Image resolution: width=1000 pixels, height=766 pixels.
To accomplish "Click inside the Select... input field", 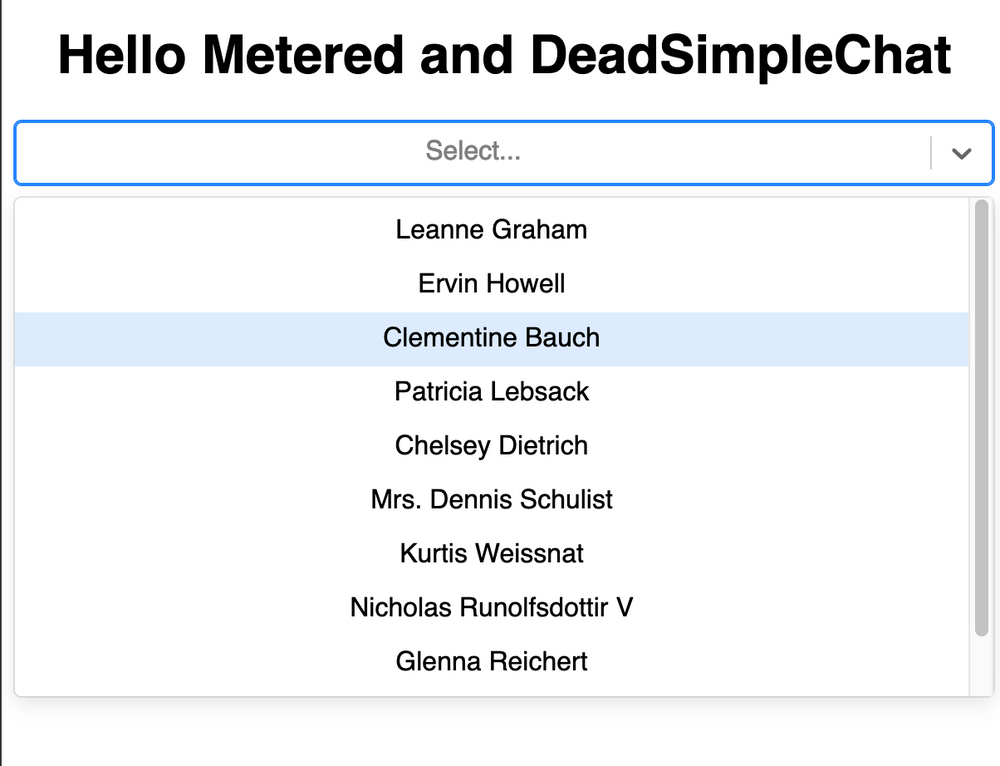I will pos(470,152).
